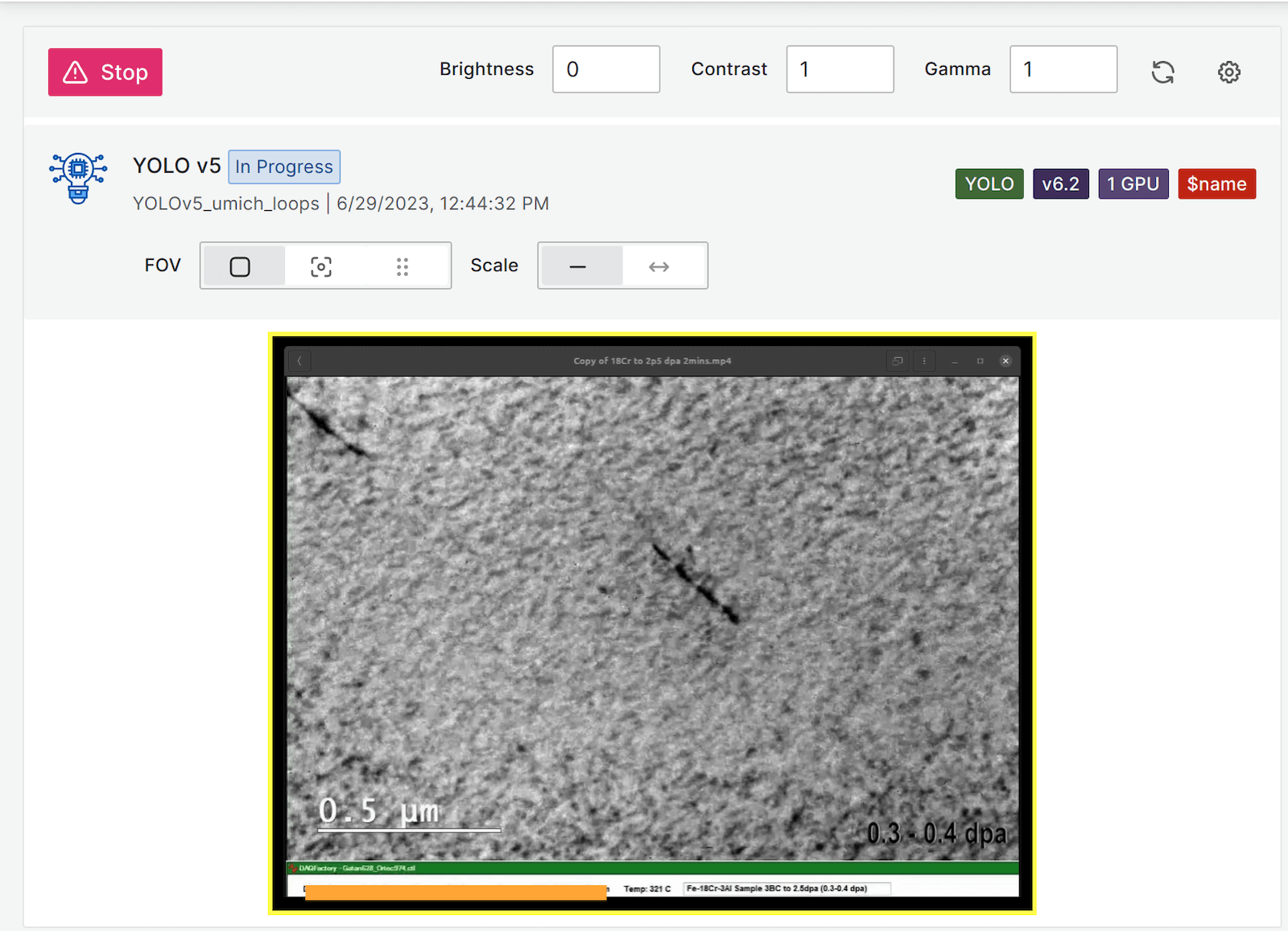This screenshot has width=1288, height=931.
Task: Select the bidirectional arrow scale option
Action: [660, 266]
